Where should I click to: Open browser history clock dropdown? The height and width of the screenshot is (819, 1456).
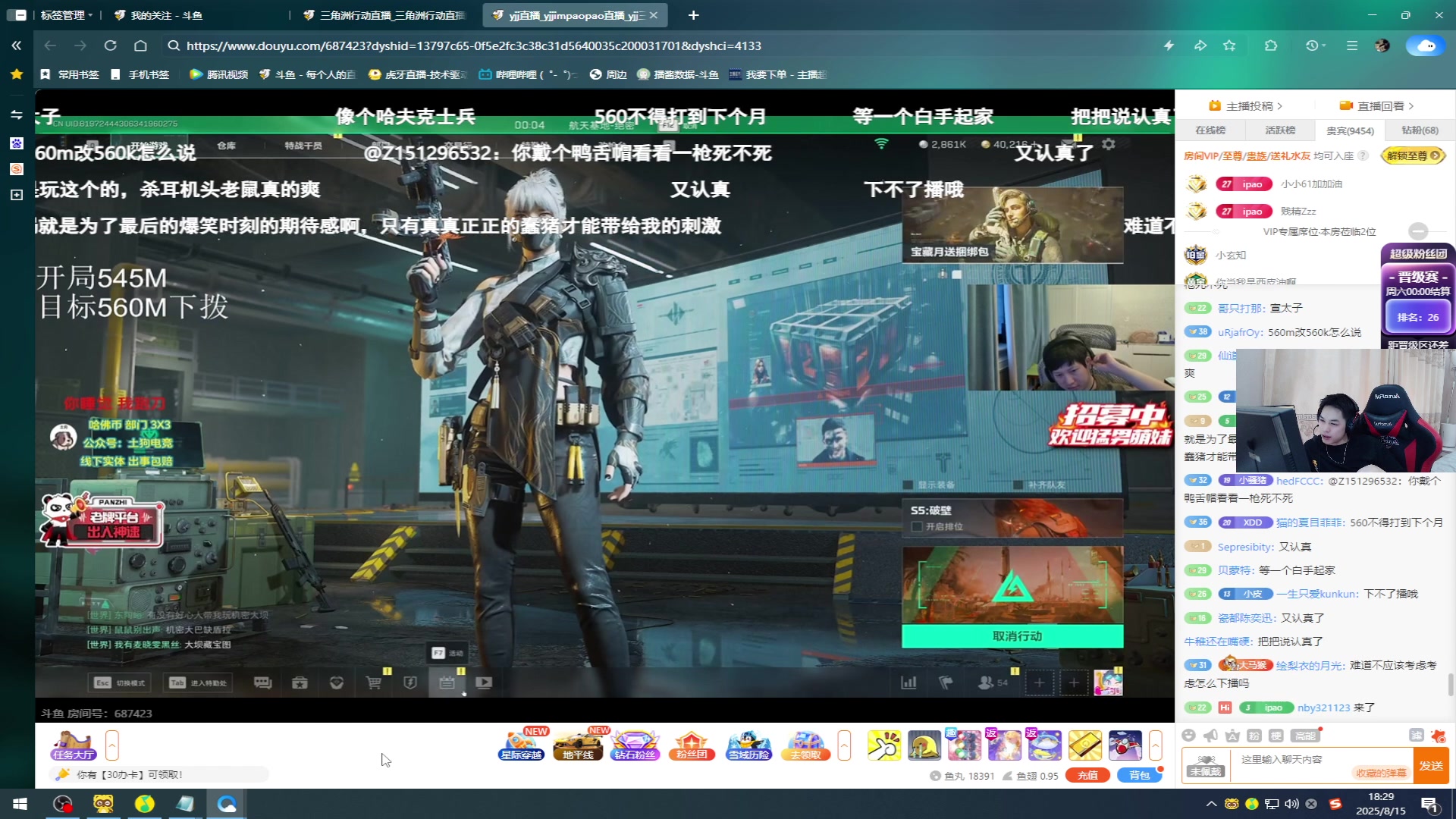(1315, 45)
